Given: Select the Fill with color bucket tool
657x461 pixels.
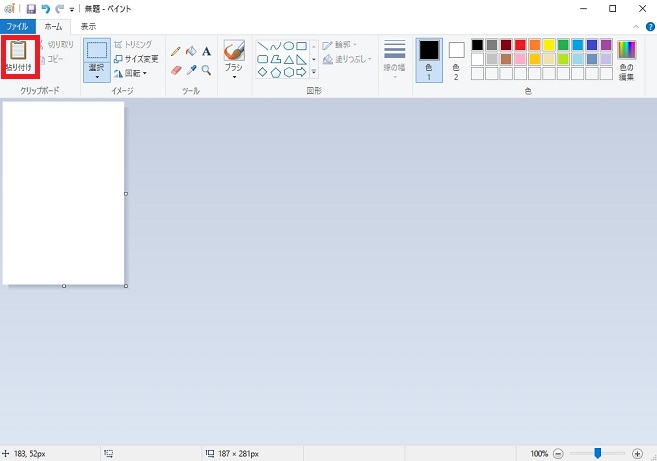Looking at the screenshot, I should [x=191, y=51].
